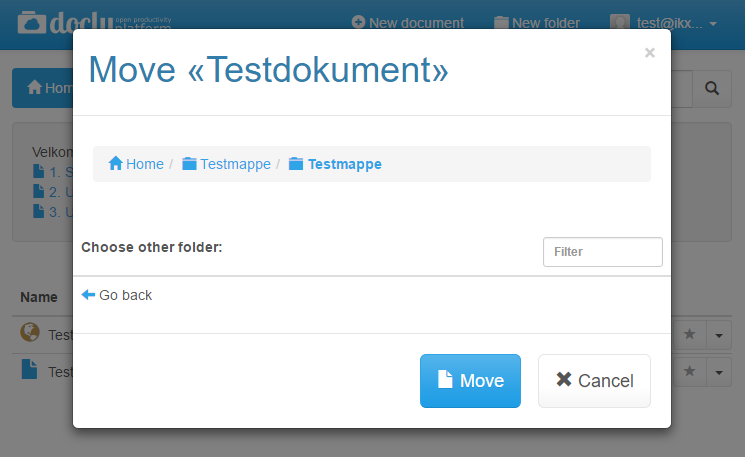Image resolution: width=745 pixels, height=457 pixels.
Task: Open the Home button behind dialog
Action: click(x=43, y=88)
